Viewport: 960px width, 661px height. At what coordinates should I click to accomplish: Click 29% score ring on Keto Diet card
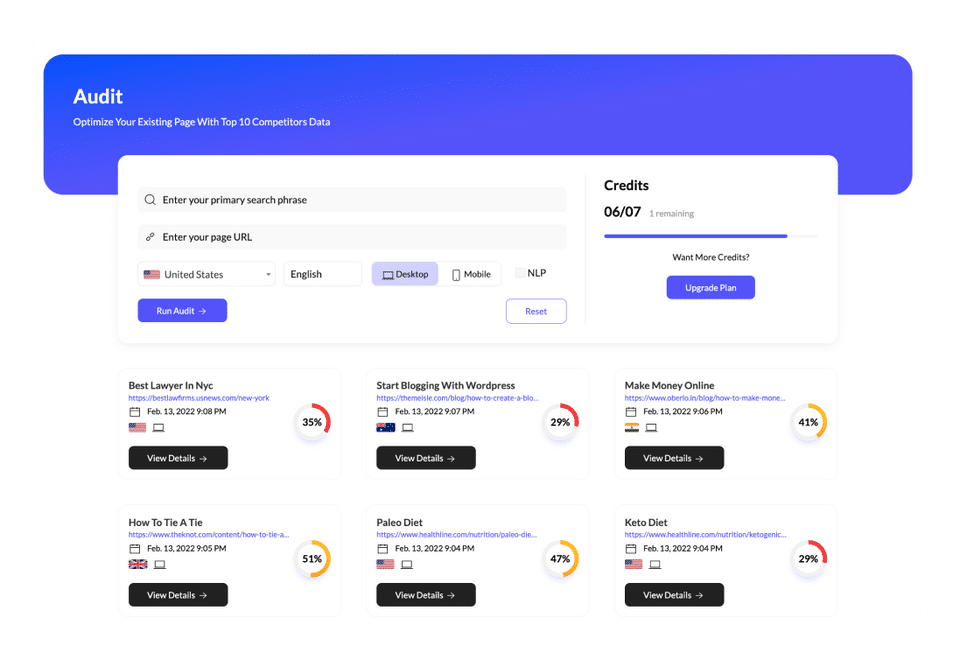click(x=808, y=559)
